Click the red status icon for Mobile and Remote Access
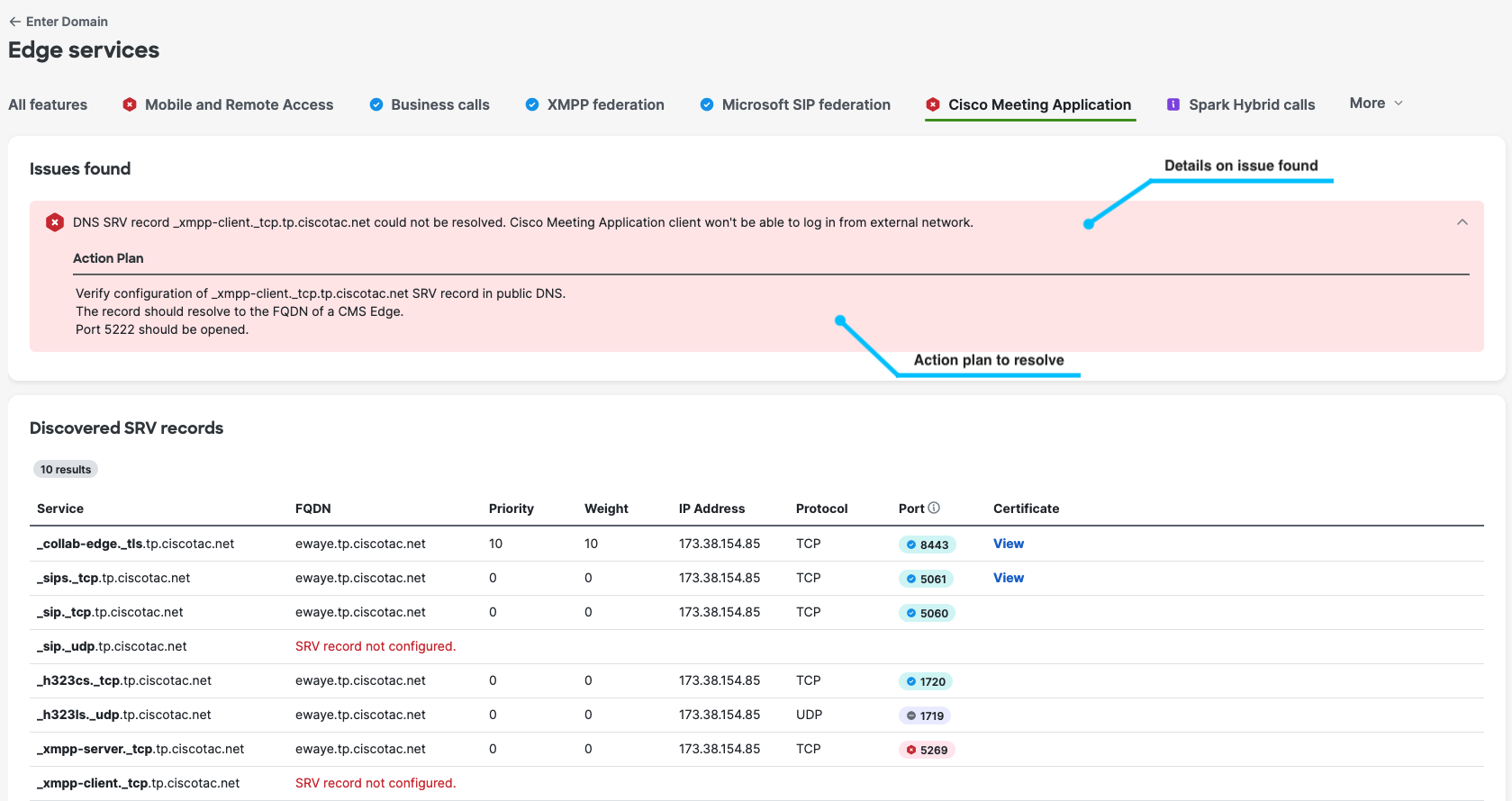1512x801 pixels. [130, 104]
